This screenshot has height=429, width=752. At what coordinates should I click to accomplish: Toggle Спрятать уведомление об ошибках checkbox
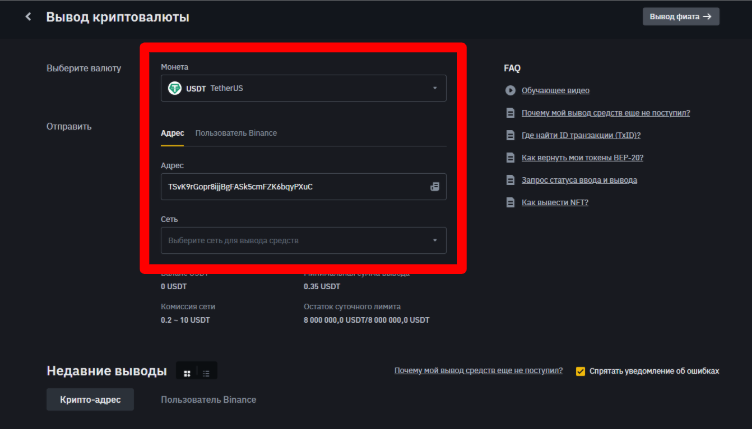pyautogui.click(x=580, y=371)
